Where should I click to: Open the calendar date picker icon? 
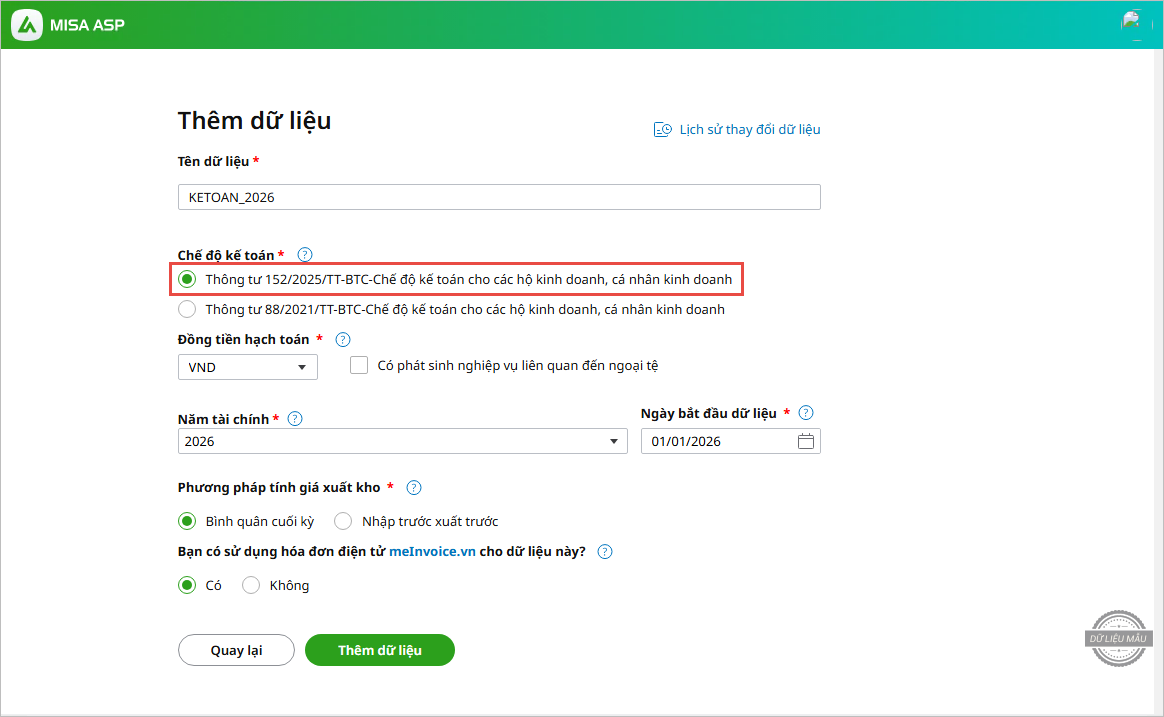pyautogui.click(x=806, y=441)
